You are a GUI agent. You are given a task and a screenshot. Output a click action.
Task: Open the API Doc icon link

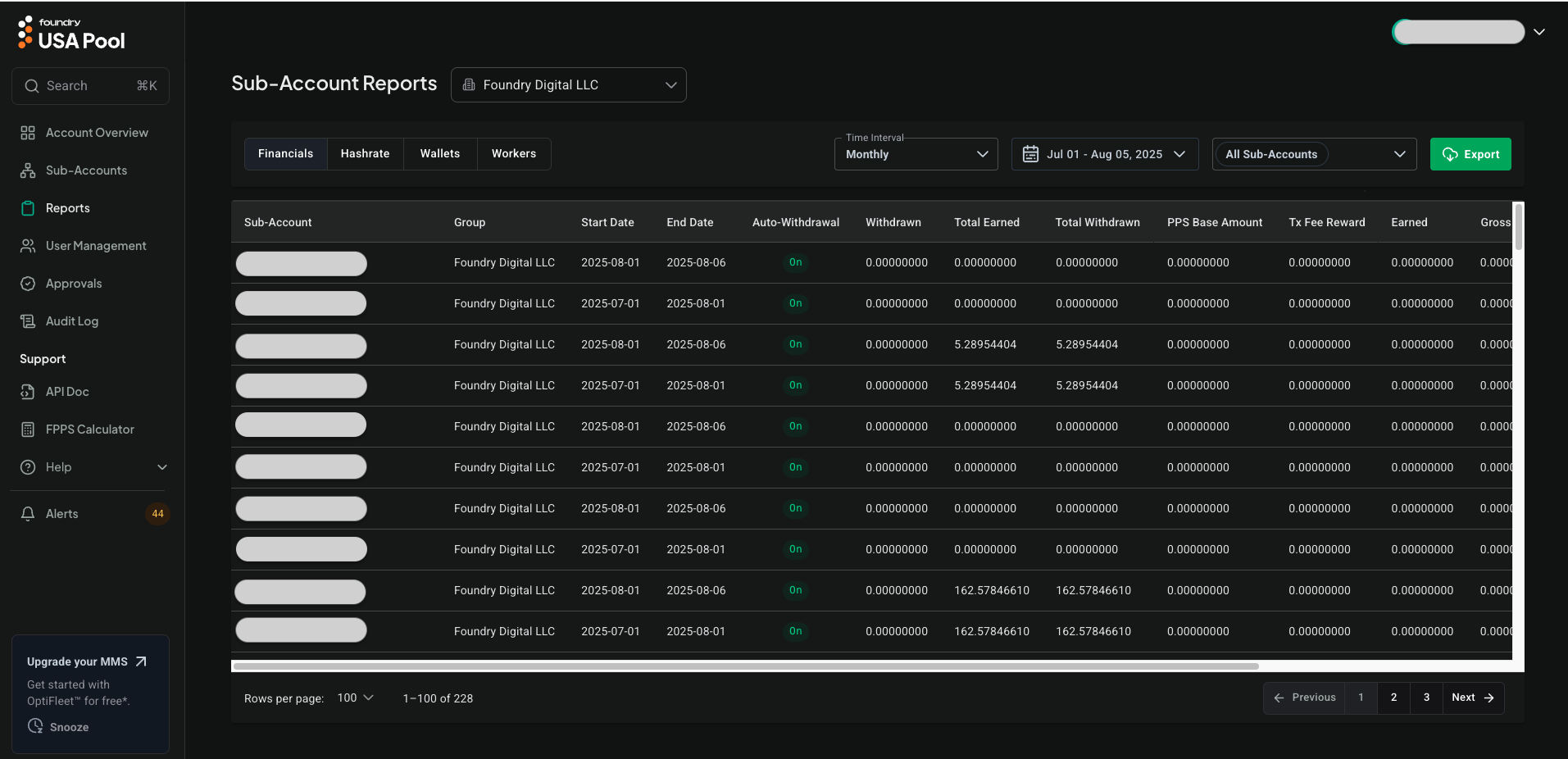point(28,392)
